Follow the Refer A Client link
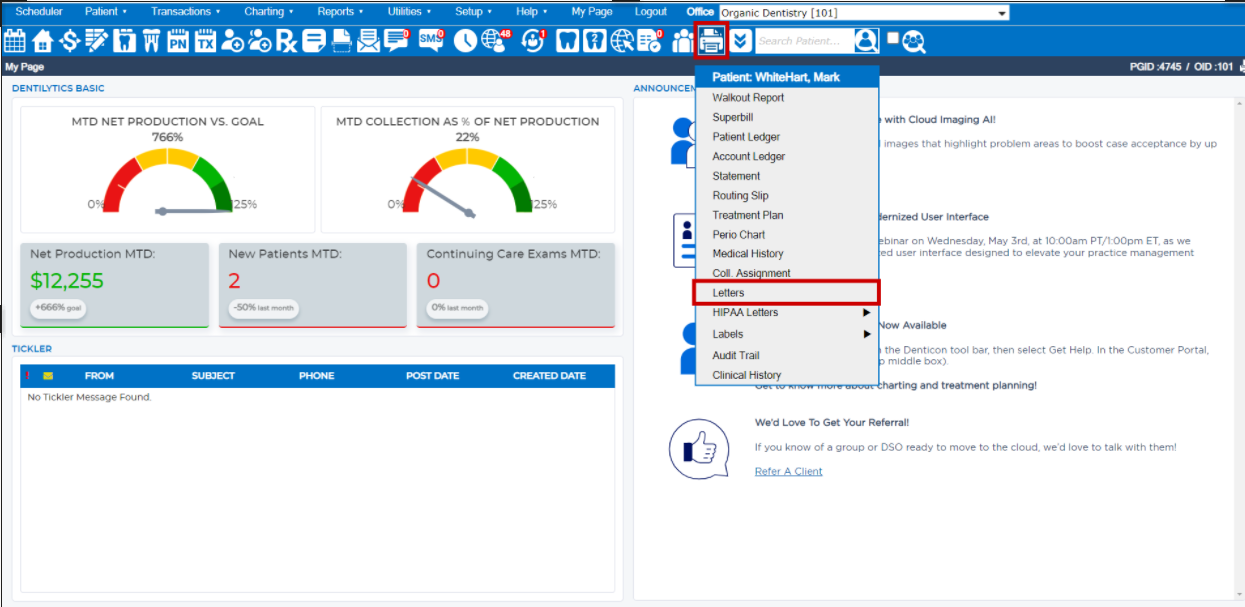 pos(788,472)
